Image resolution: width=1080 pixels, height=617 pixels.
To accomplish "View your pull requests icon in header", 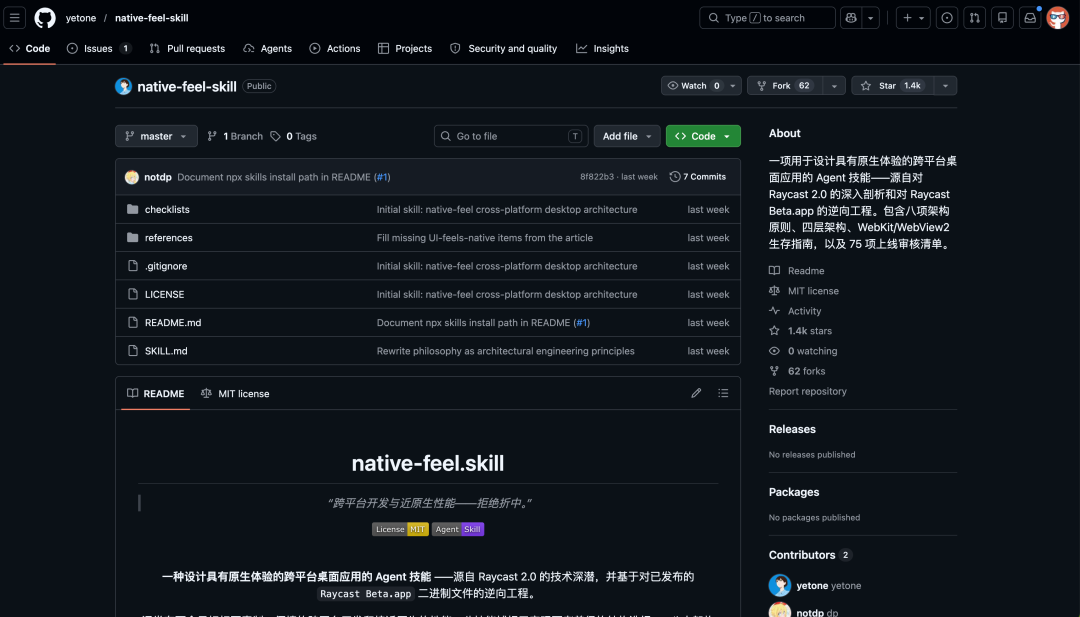I will [975, 18].
